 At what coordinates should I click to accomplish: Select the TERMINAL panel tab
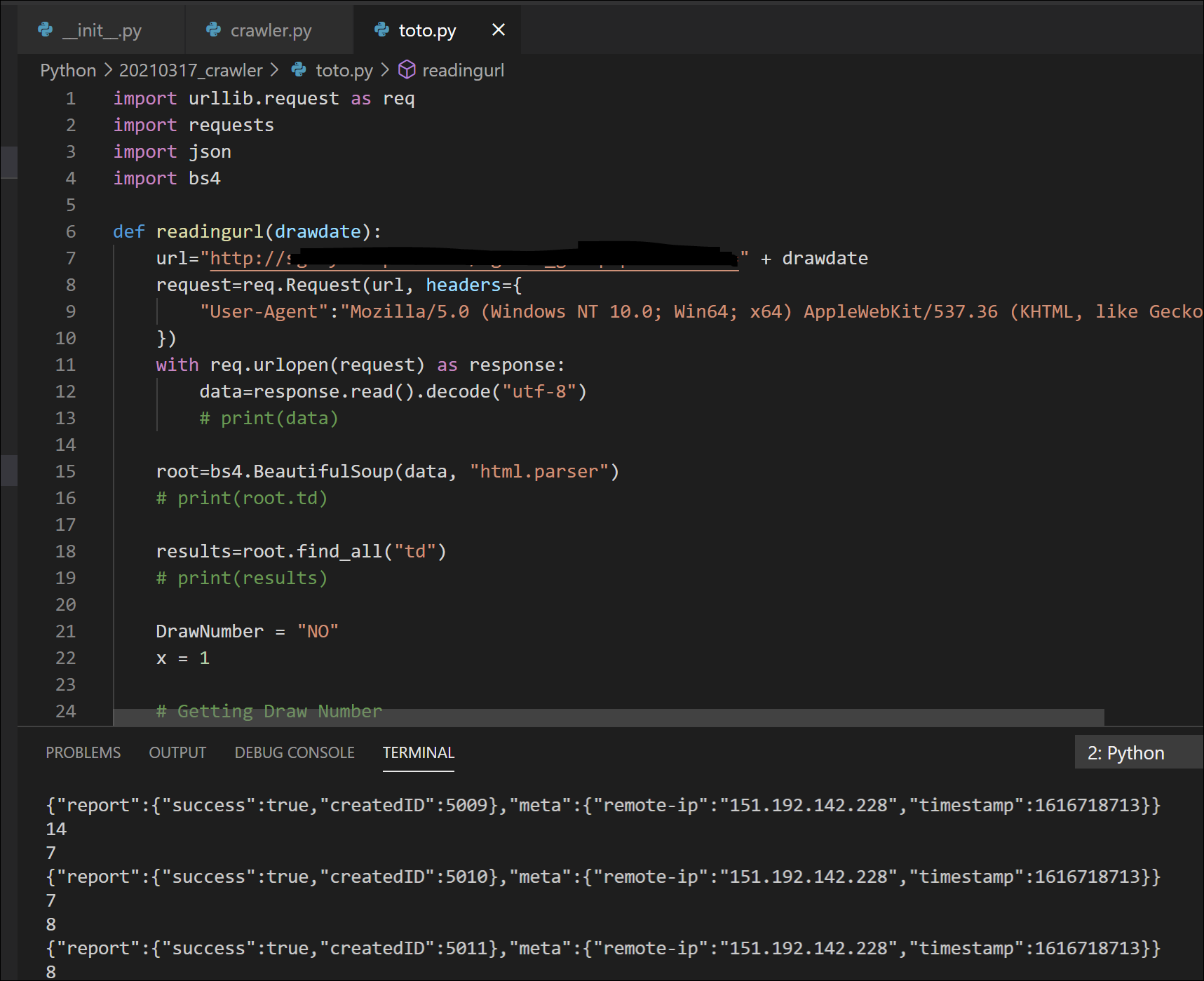pos(418,752)
